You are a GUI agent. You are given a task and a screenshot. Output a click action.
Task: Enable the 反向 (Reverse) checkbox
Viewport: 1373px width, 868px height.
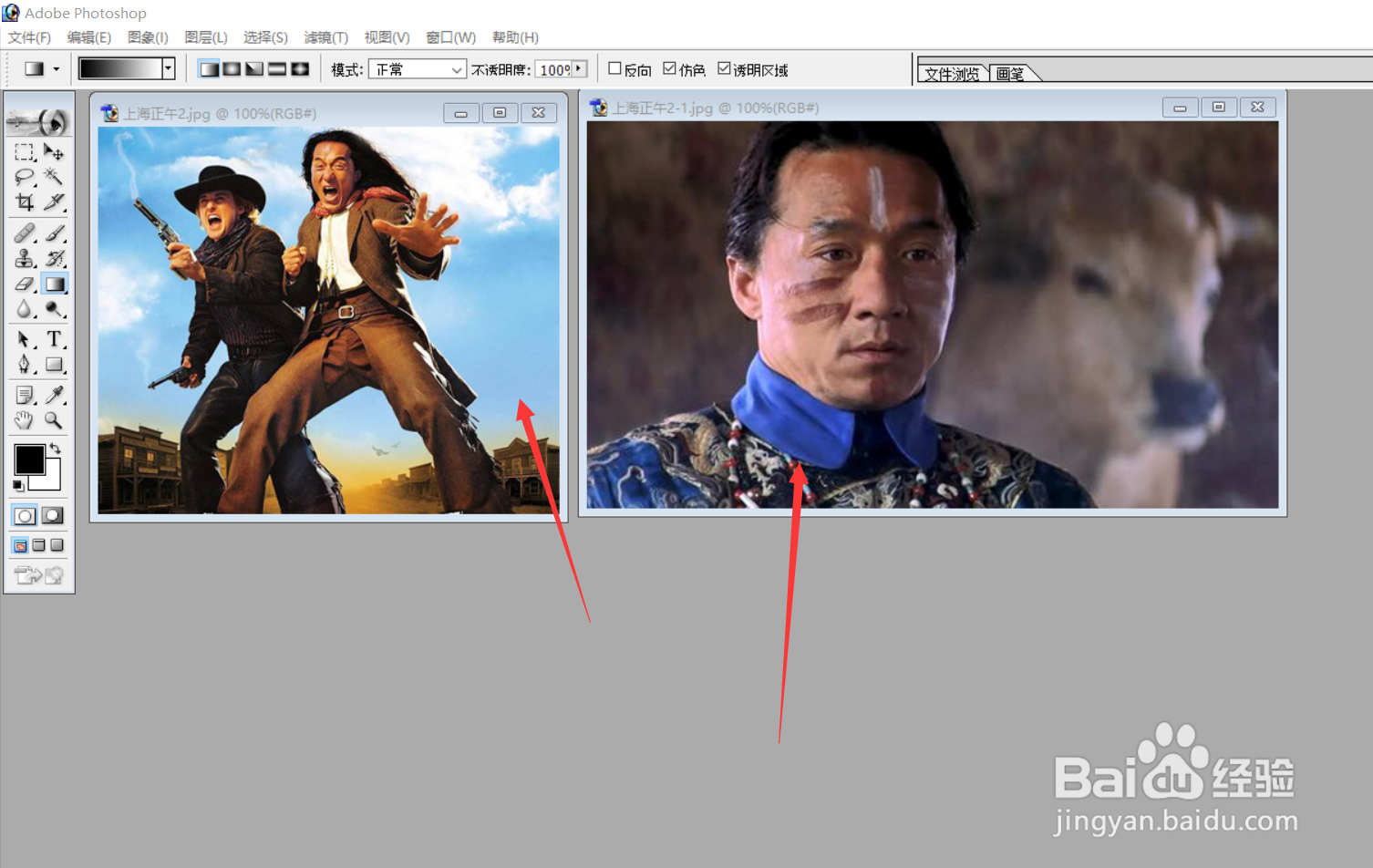pos(615,68)
